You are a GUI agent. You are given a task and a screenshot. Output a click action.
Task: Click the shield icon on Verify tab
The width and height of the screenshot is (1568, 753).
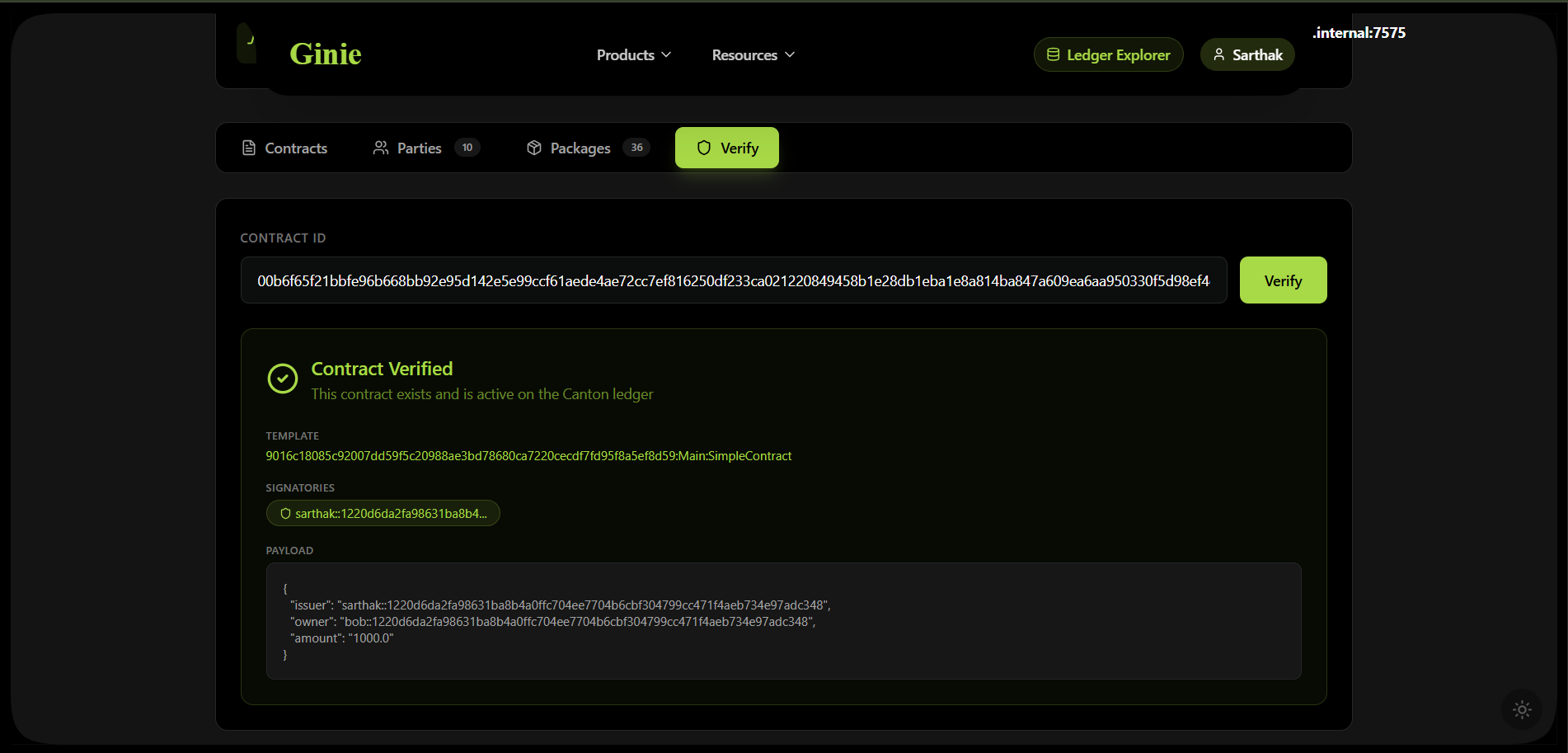[x=704, y=148]
